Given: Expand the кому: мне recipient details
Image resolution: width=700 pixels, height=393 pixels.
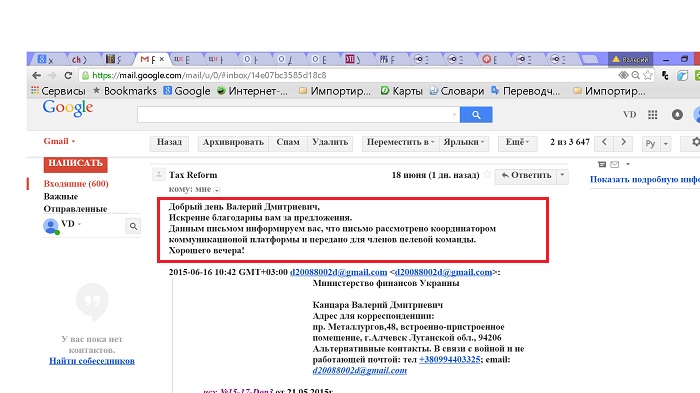Looking at the screenshot, I should [217, 190].
